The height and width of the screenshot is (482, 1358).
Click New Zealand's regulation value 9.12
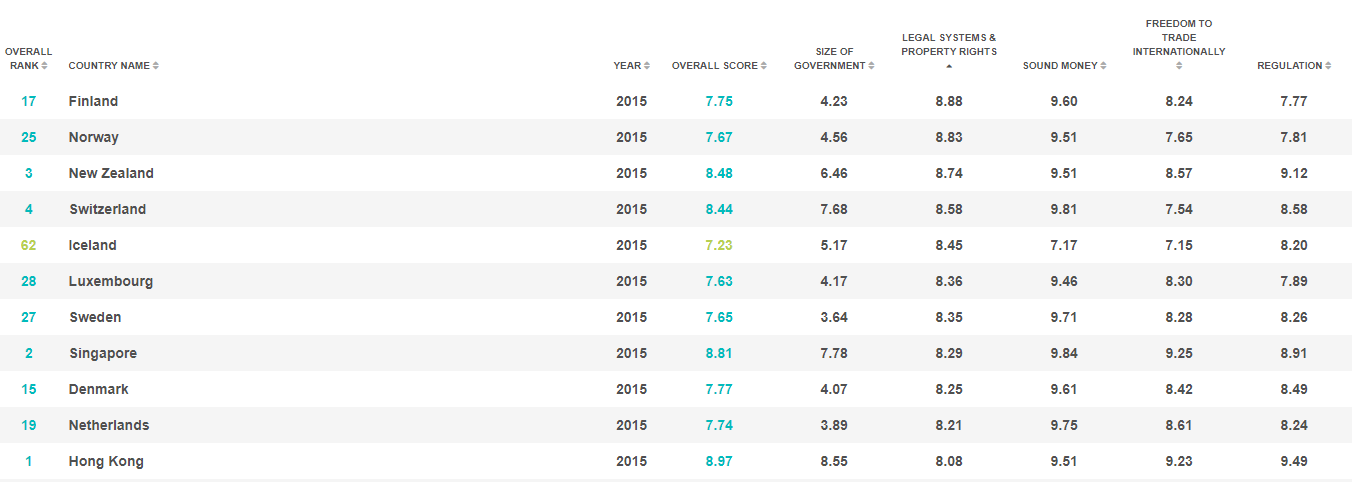tap(1294, 173)
